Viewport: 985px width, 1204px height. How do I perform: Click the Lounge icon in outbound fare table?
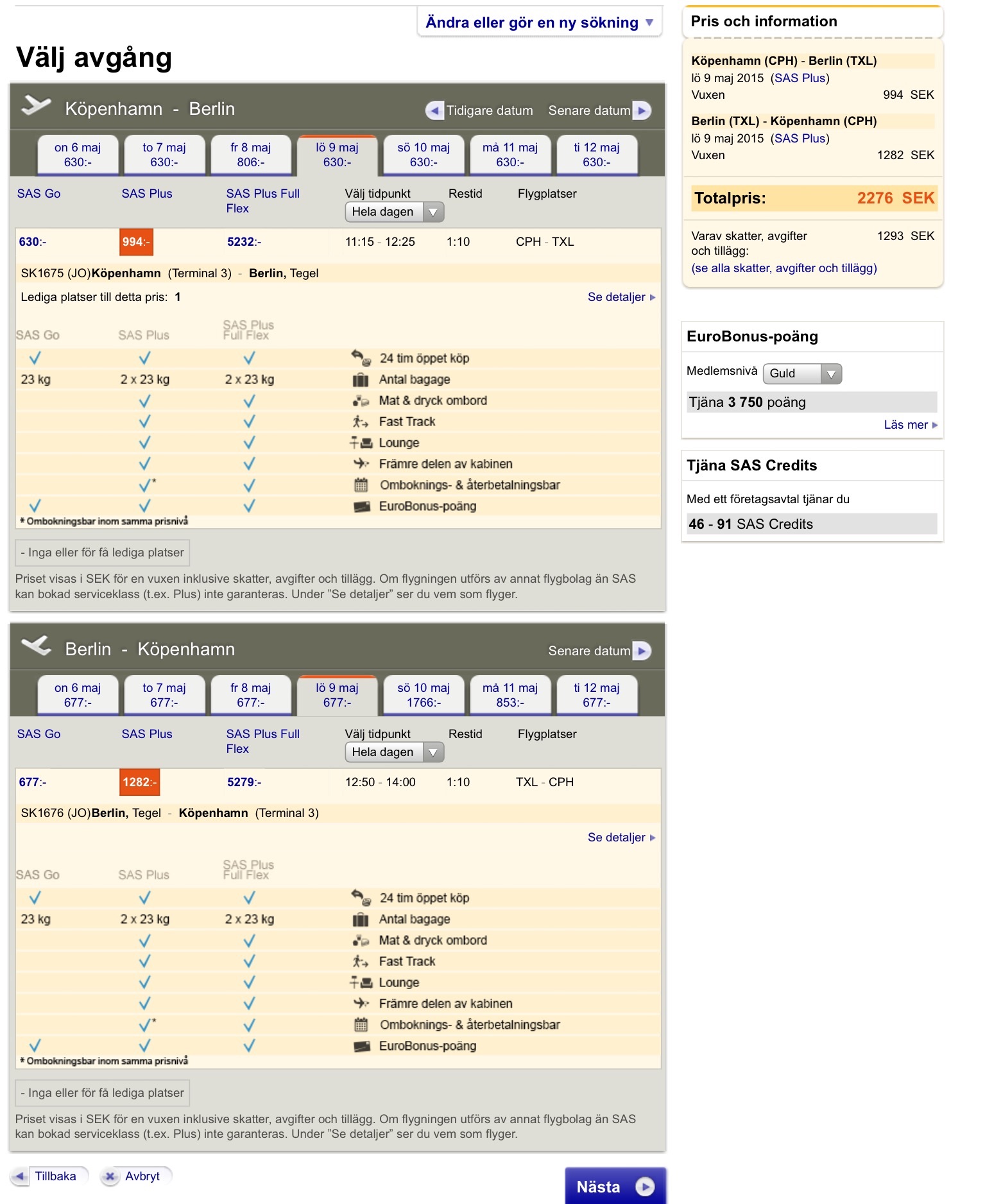point(361,443)
